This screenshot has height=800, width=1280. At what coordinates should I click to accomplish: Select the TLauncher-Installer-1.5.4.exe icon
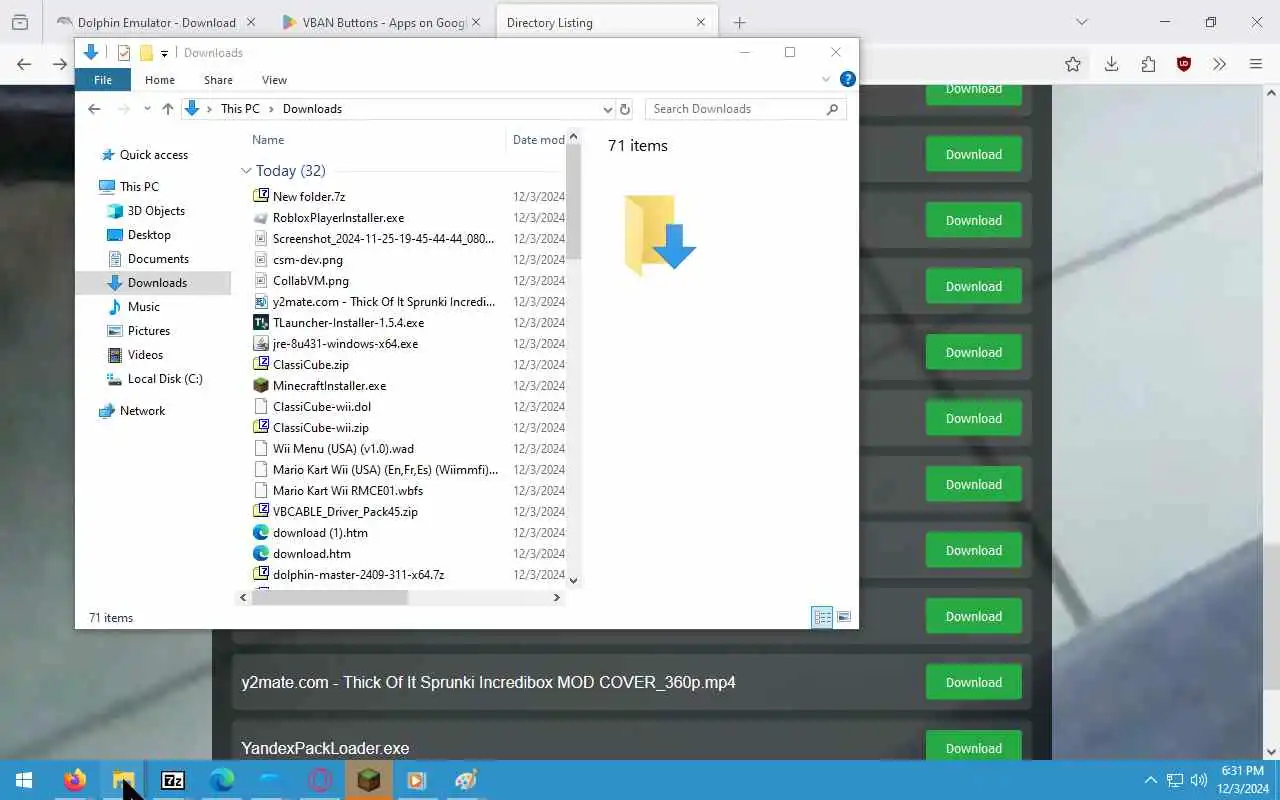(x=261, y=322)
